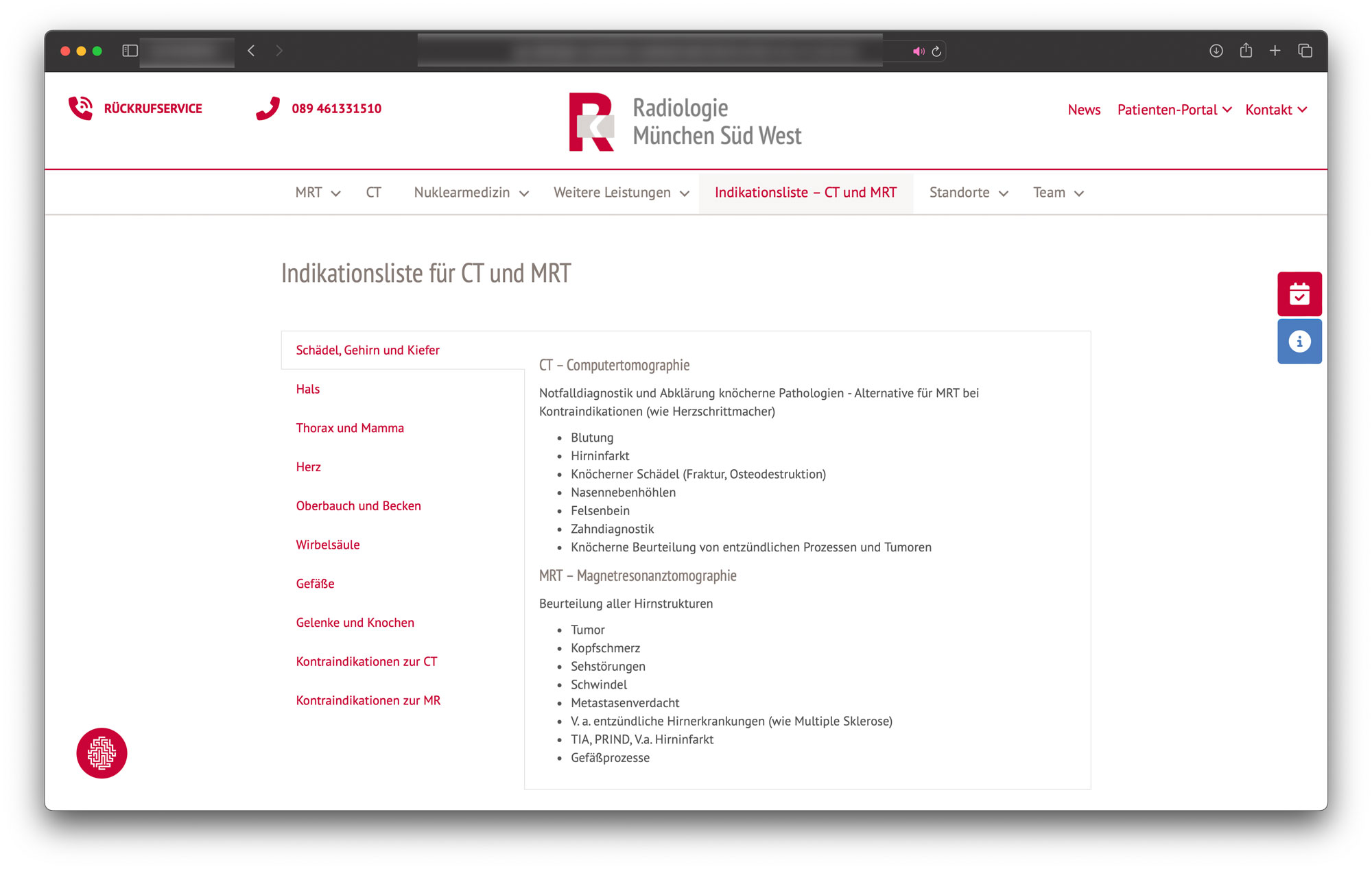The height and width of the screenshot is (869, 1372).
Task: Mute tab audio via speaker icon
Action: click(919, 51)
